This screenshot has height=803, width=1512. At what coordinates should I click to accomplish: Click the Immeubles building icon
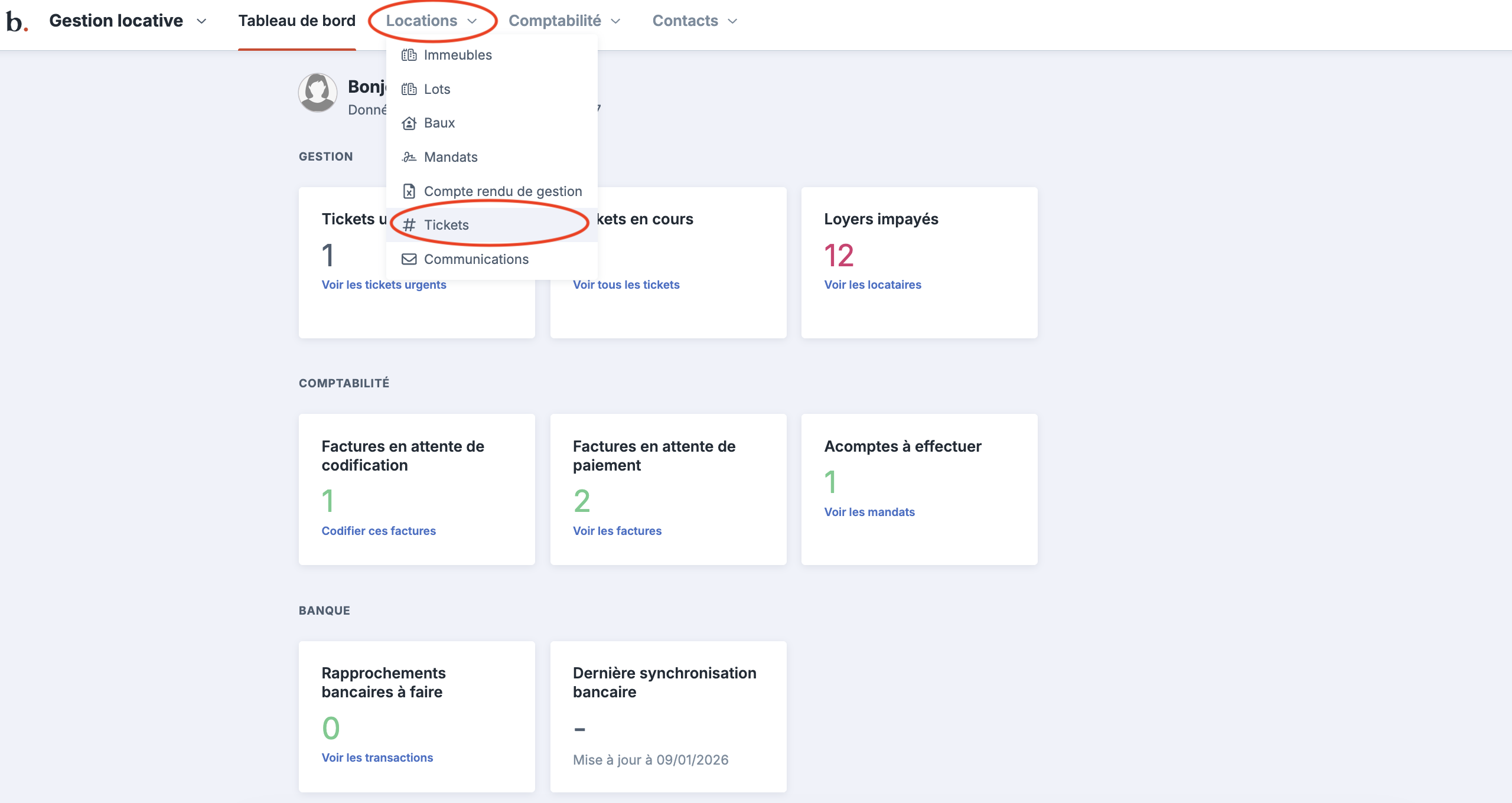pyautogui.click(x=409, y=55)
